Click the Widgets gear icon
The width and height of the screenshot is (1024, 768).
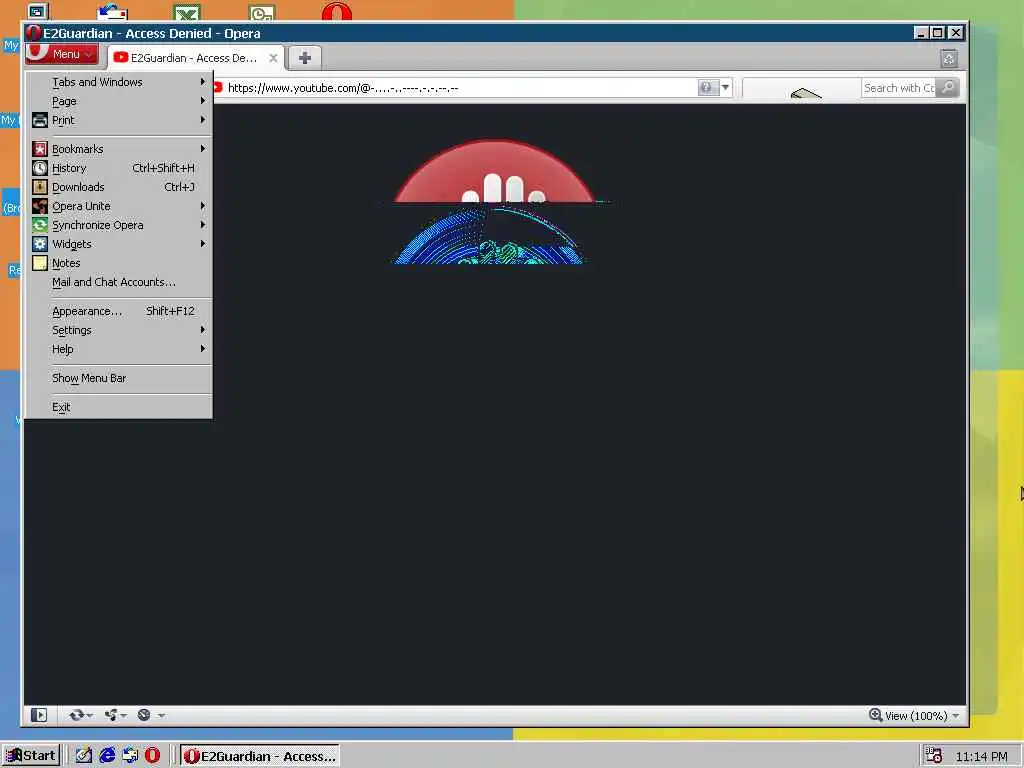point(40,244)
